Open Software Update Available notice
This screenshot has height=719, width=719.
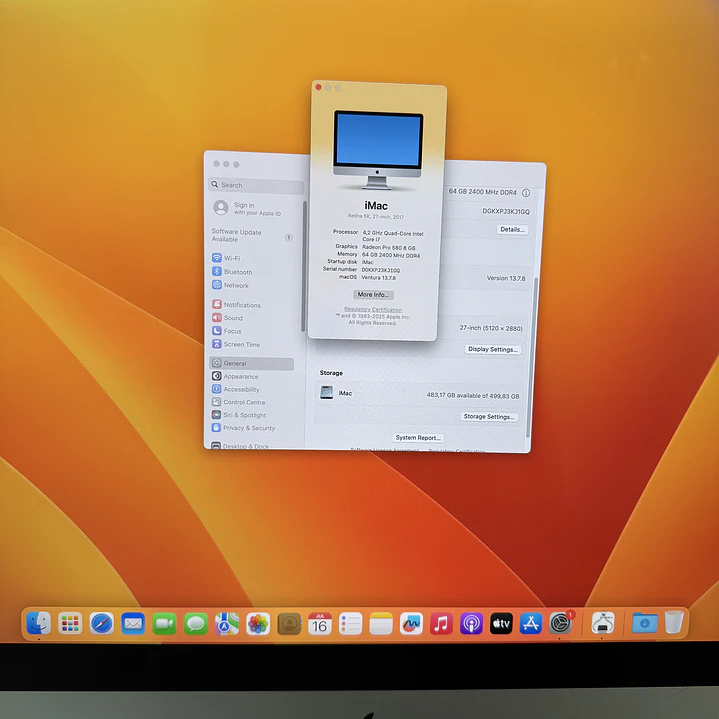[x=252, y=236]
